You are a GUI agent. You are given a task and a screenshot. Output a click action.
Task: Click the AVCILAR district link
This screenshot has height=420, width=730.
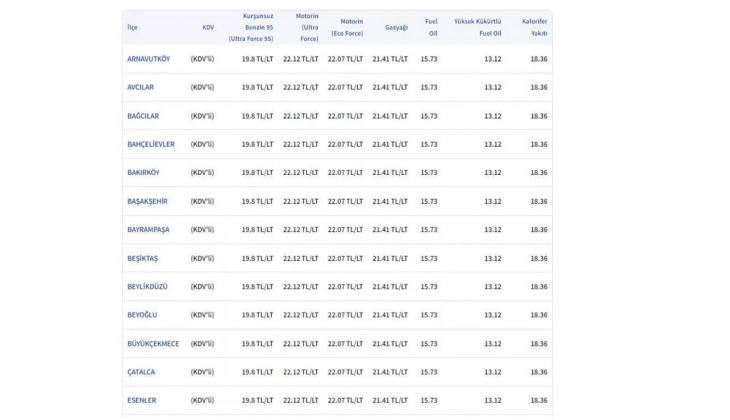pos(140,87)
